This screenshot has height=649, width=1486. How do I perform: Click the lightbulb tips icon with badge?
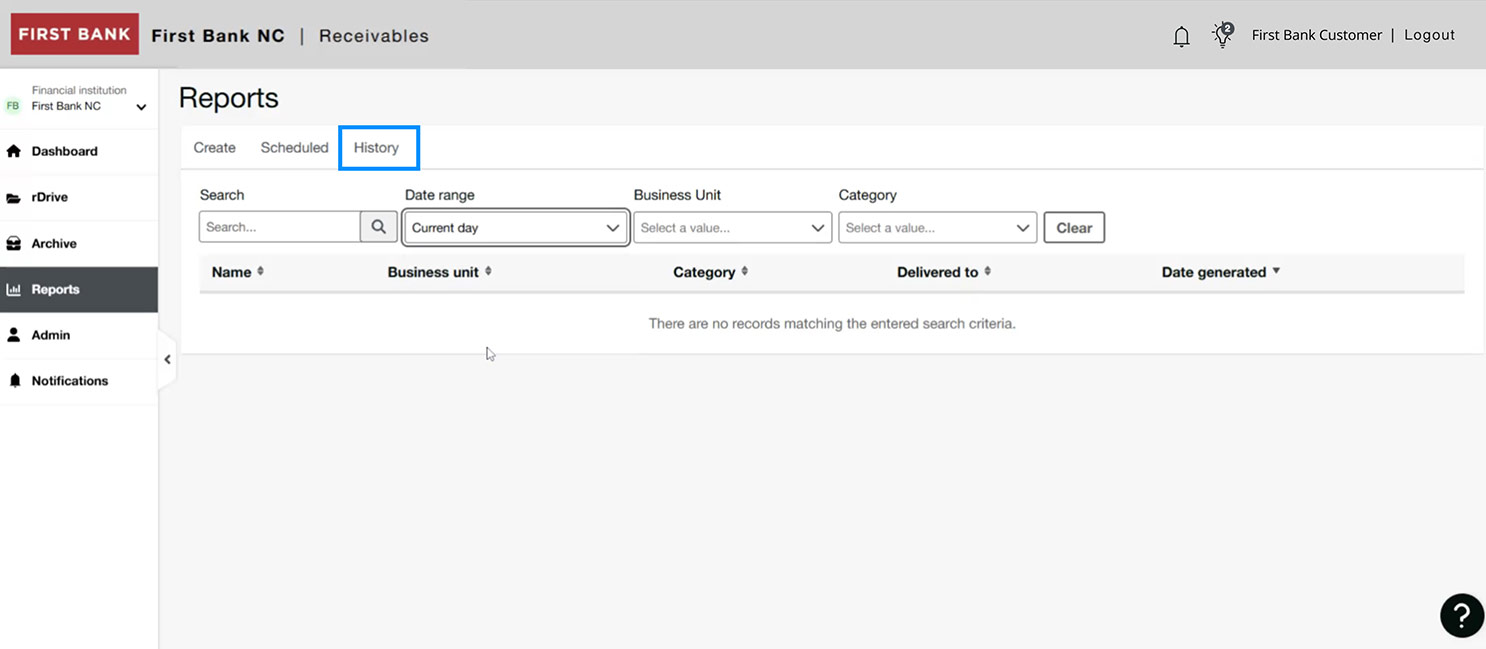[x=1222, y=34]
